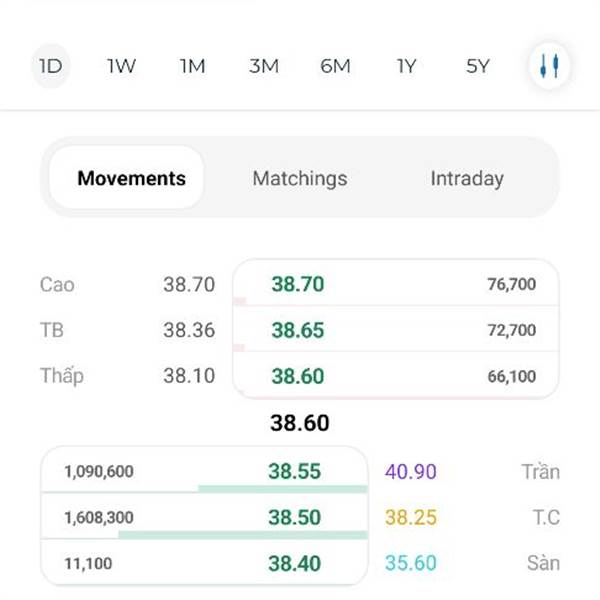Tap the 38.65 ask price row

point(396,329)
